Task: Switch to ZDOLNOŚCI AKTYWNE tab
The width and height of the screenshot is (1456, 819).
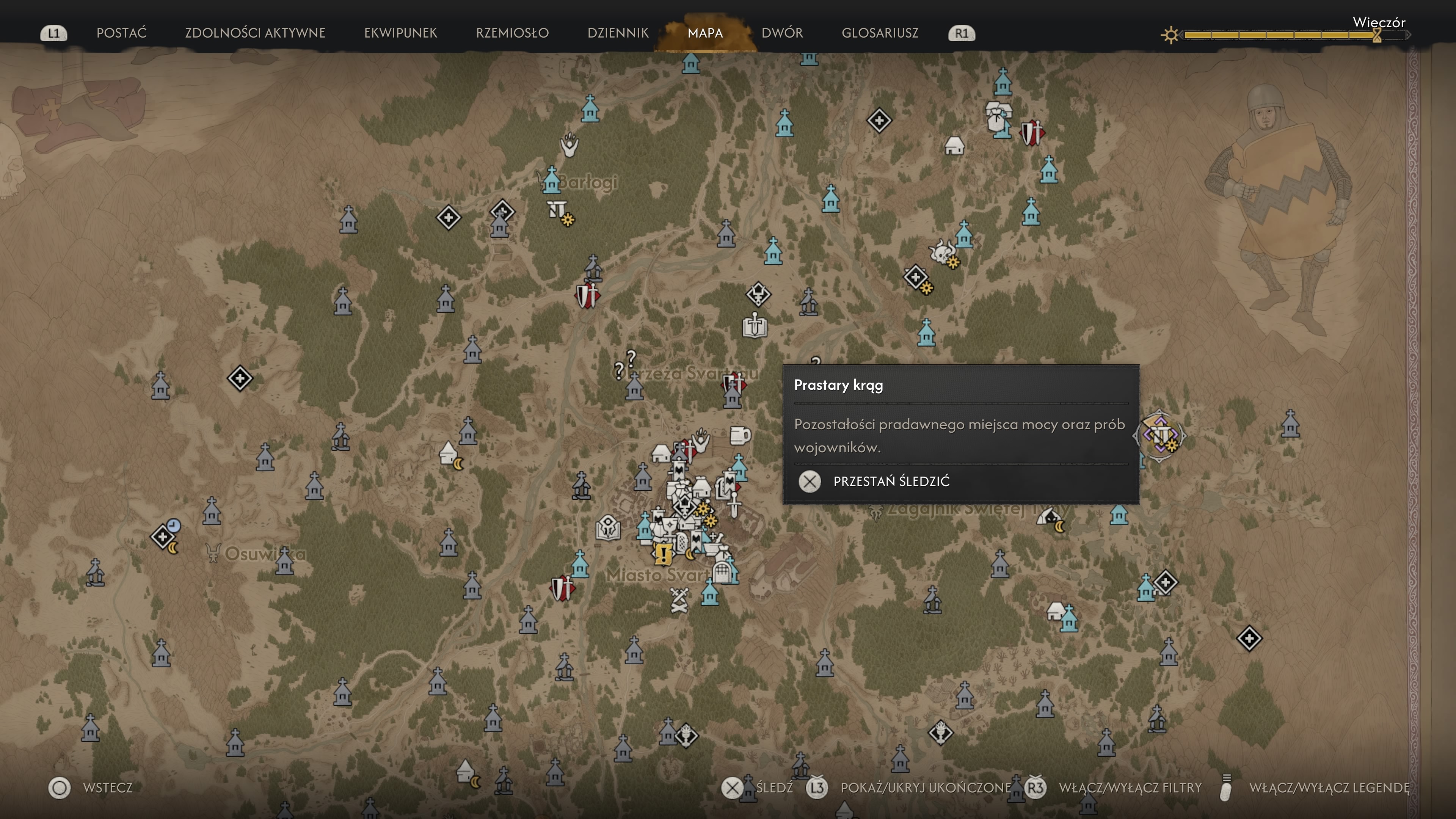Action: tap(255, 33)
